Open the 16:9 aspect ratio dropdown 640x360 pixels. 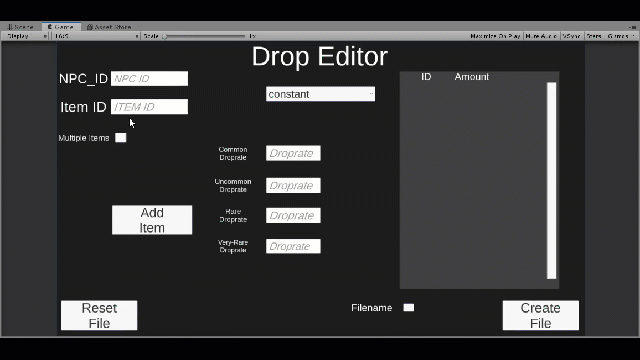(96, 36)
